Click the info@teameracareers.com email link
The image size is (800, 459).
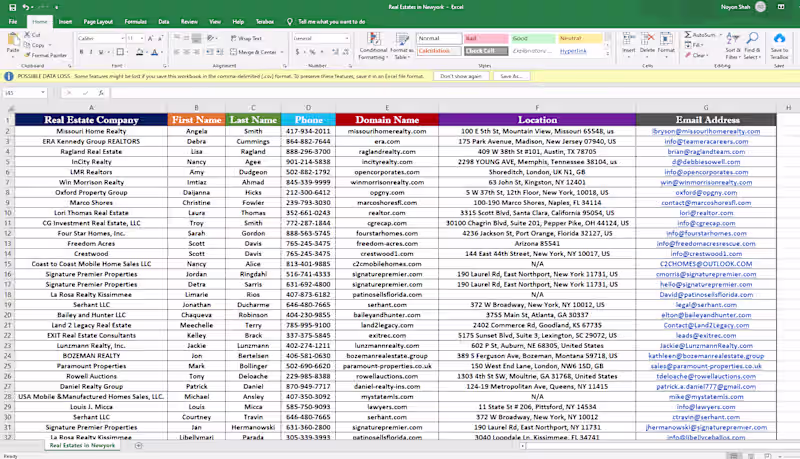coord(706,141)
